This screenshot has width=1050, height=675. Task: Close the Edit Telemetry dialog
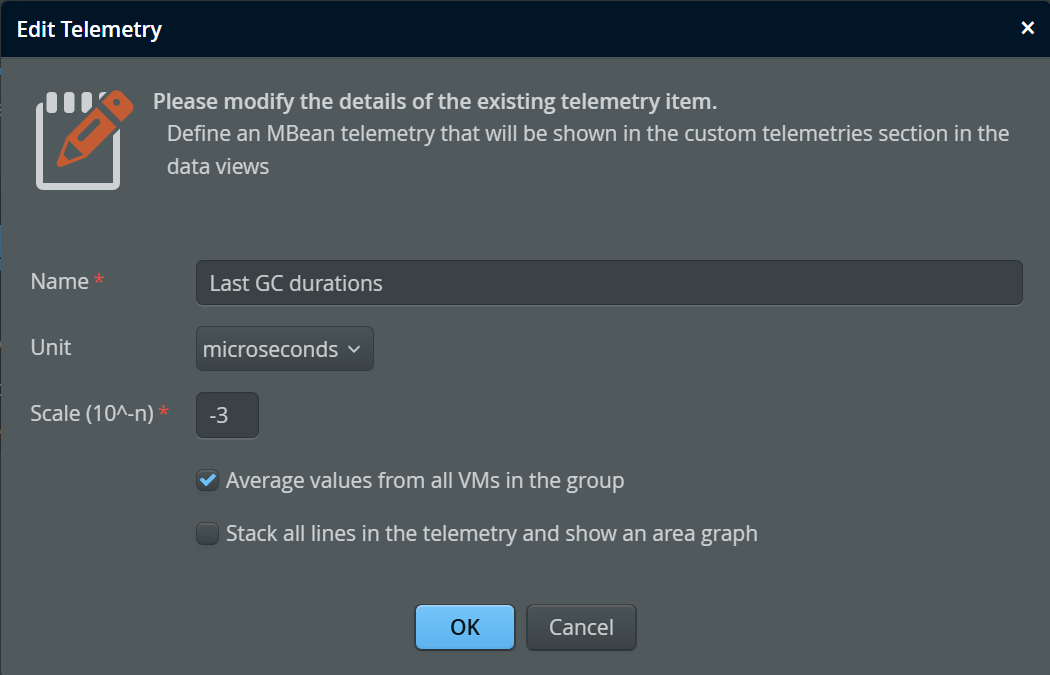coord(1027,28)
